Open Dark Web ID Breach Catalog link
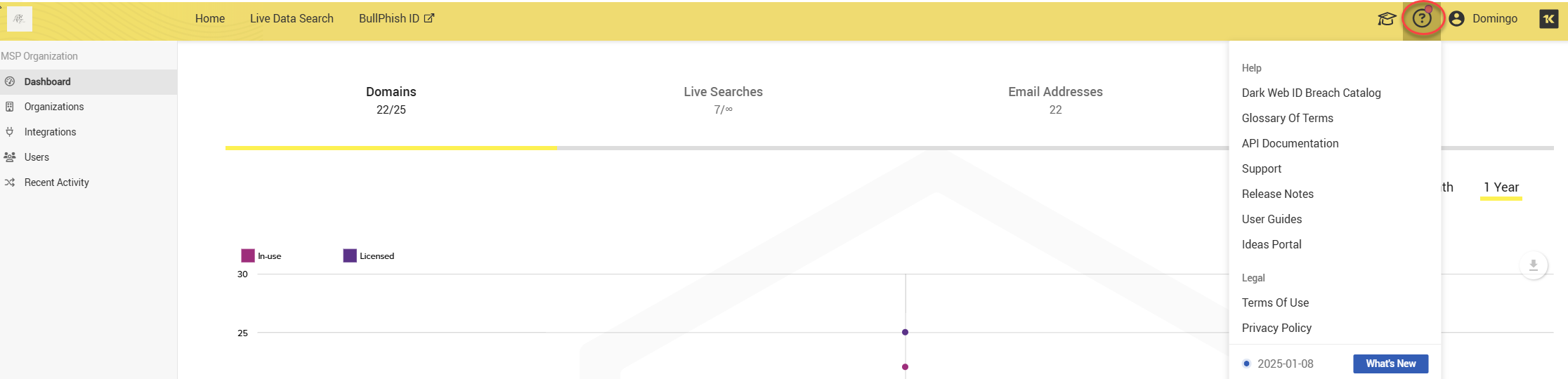 [1311, 93]
